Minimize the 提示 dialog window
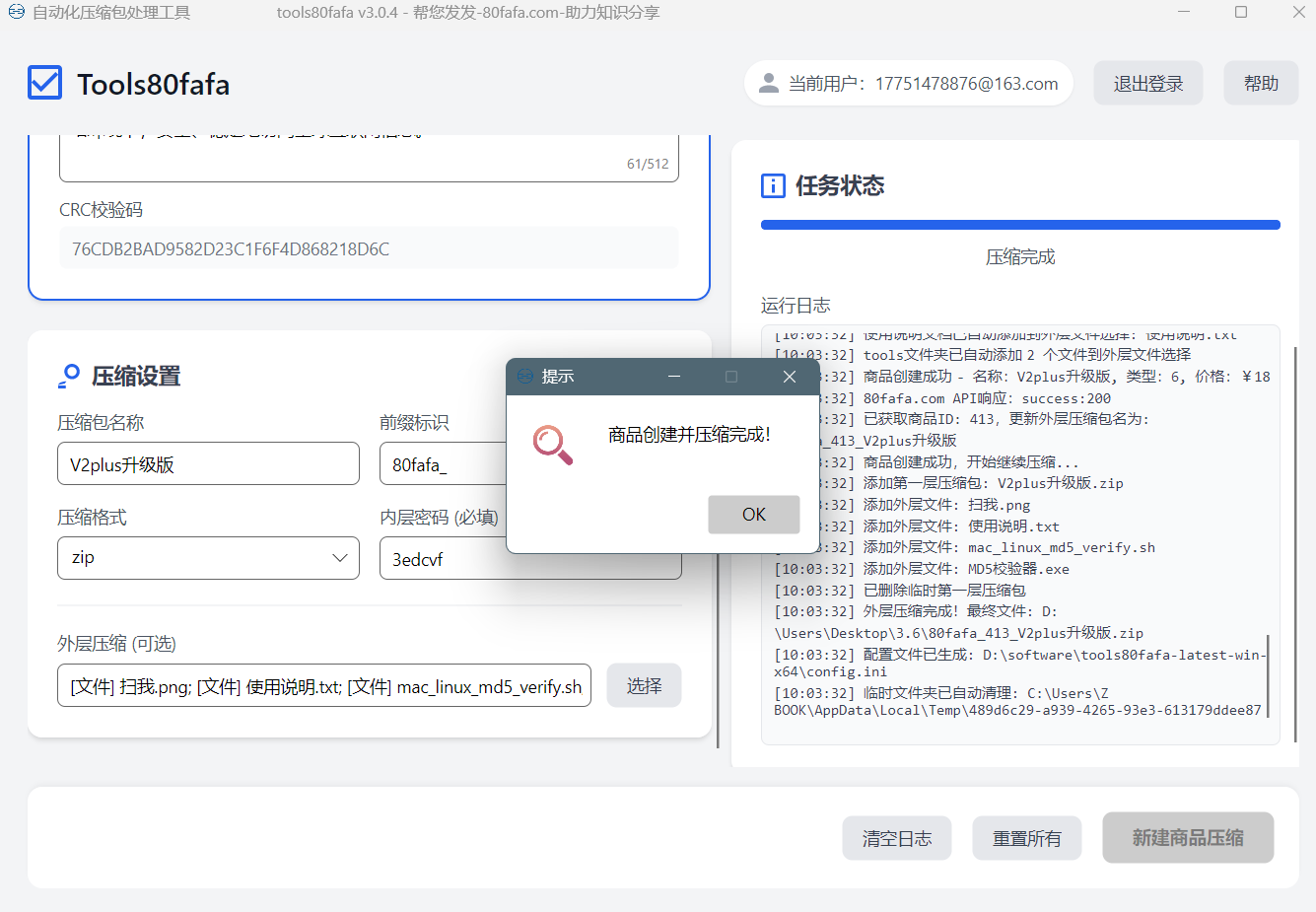This screenshot has width=1316, height=912. pos(674,377)
